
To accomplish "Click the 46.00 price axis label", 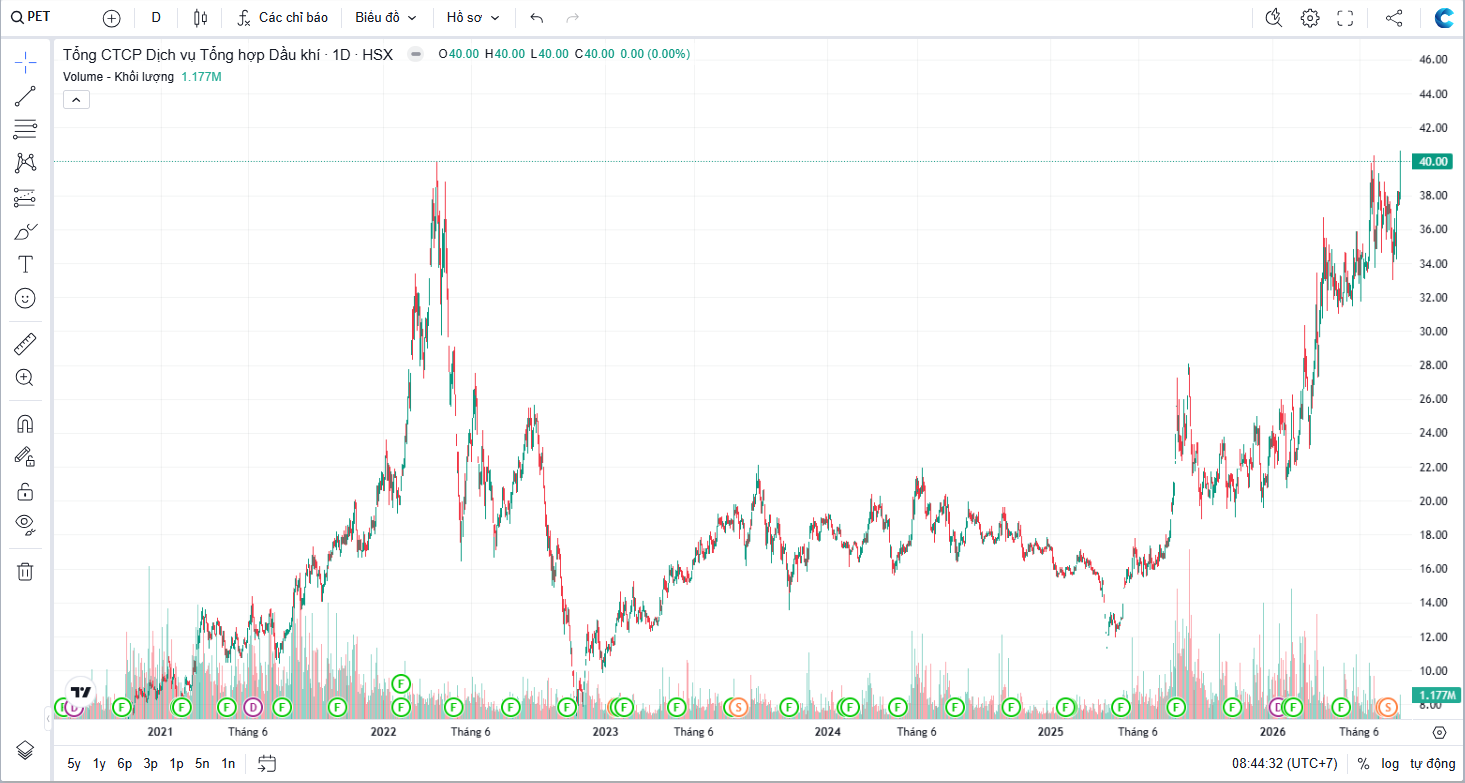I will point(1433,60).
